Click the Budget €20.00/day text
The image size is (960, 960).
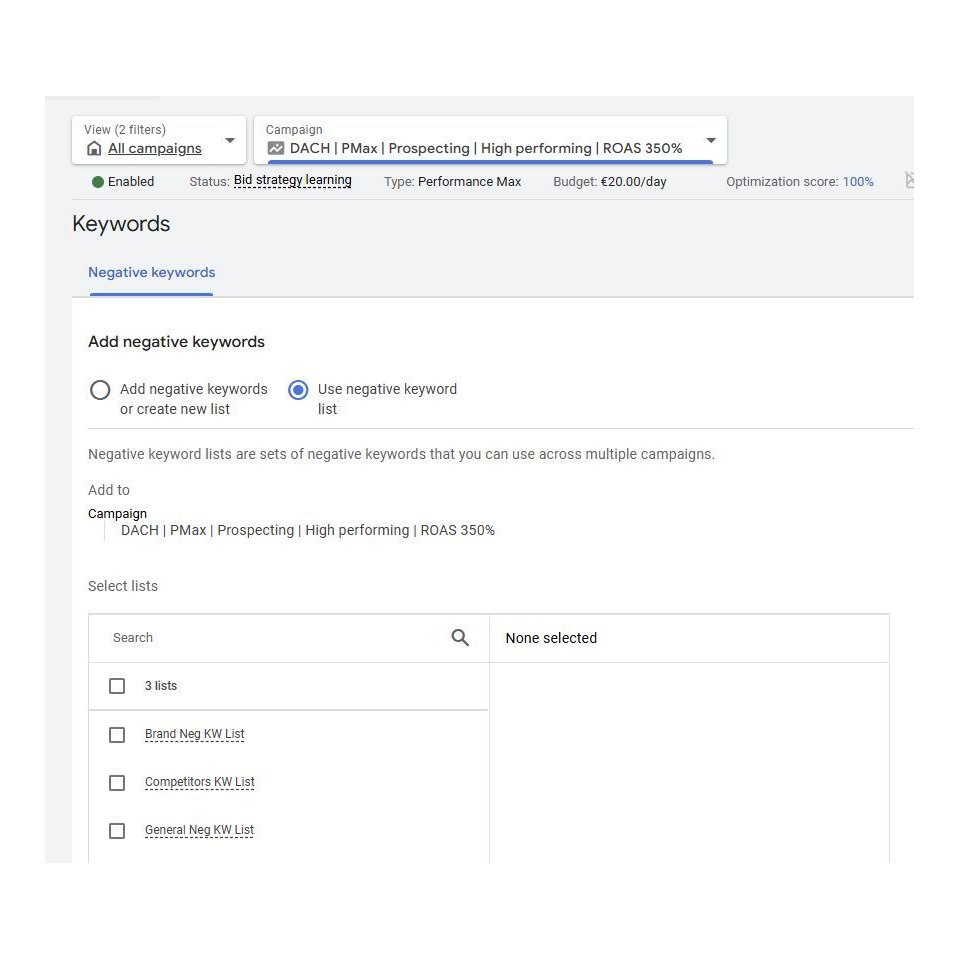(610, 182)
